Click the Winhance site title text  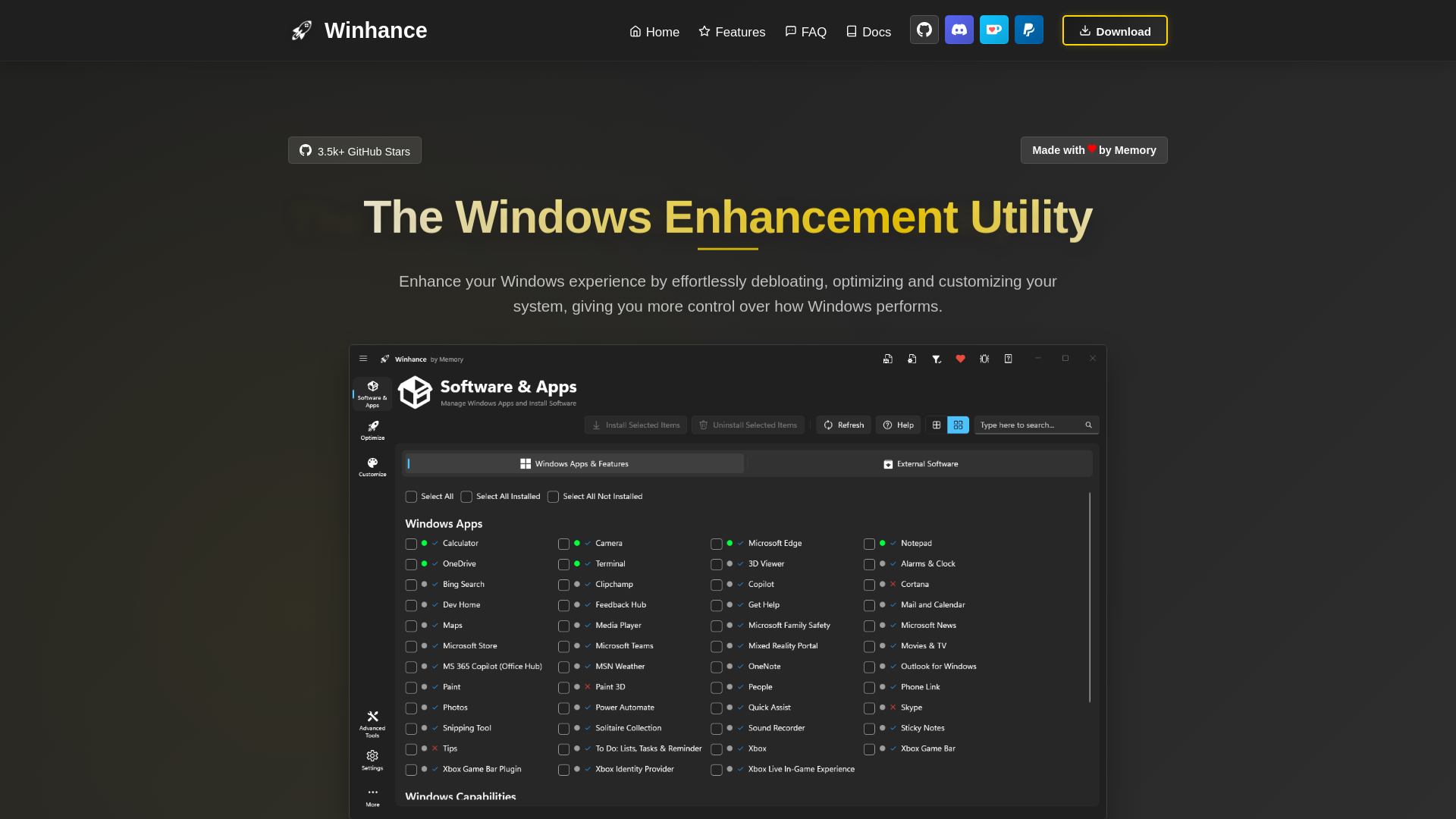point(375,30)
